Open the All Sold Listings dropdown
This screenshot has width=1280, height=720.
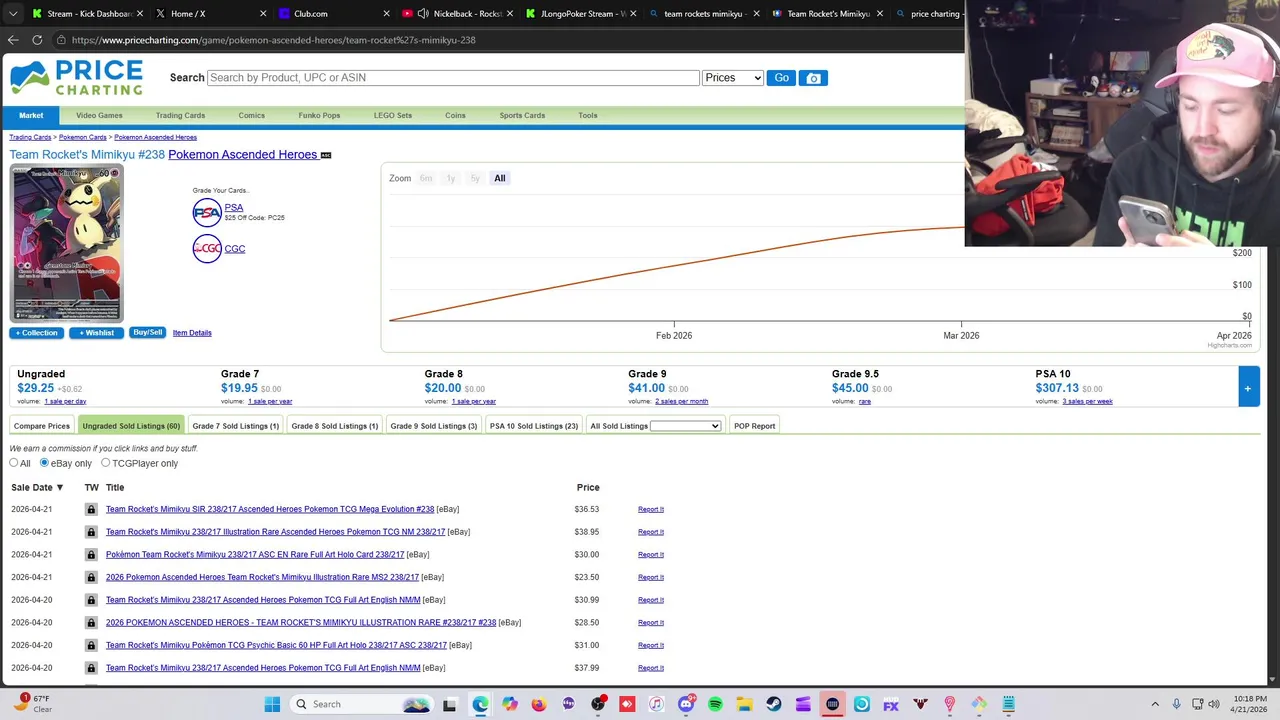click(685, 426)
